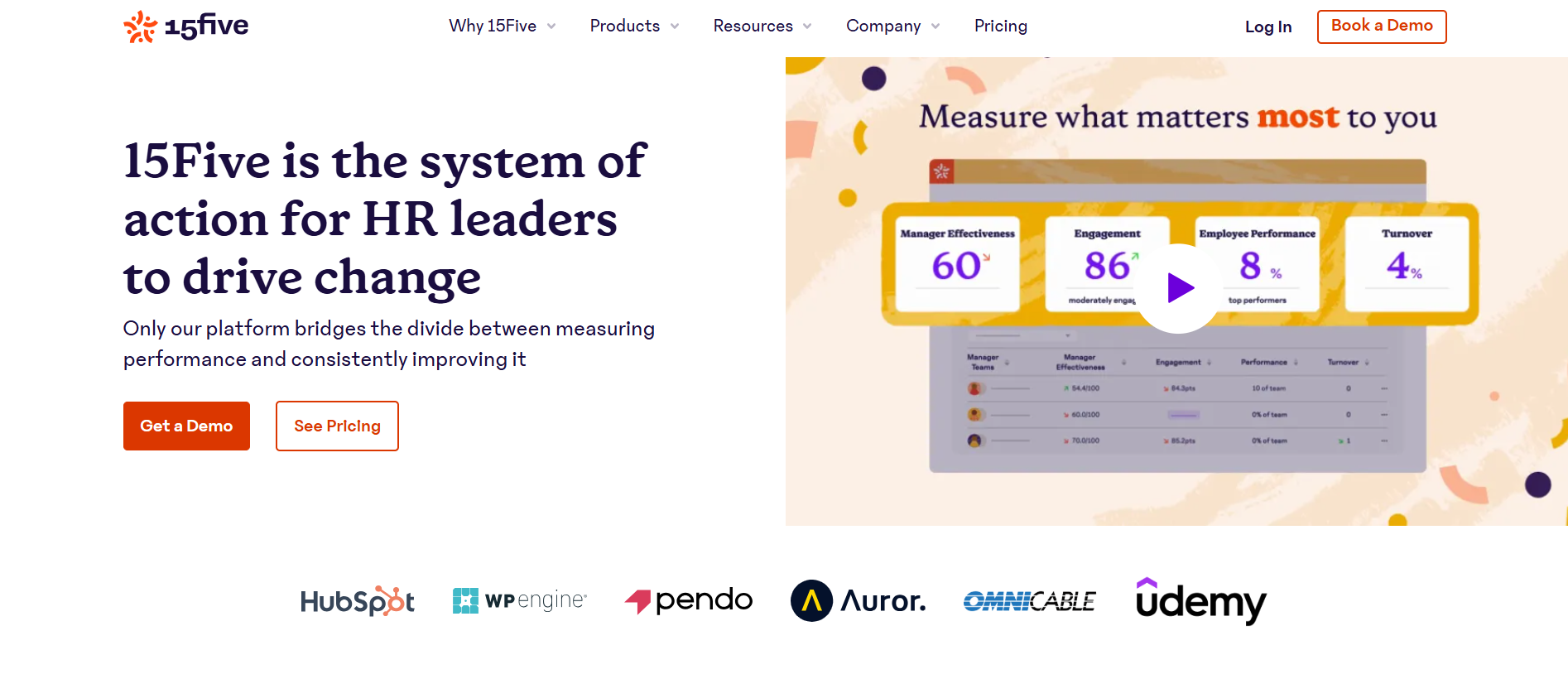Click the Pendo logo
1568x679 pixels.
click(689, 600)
